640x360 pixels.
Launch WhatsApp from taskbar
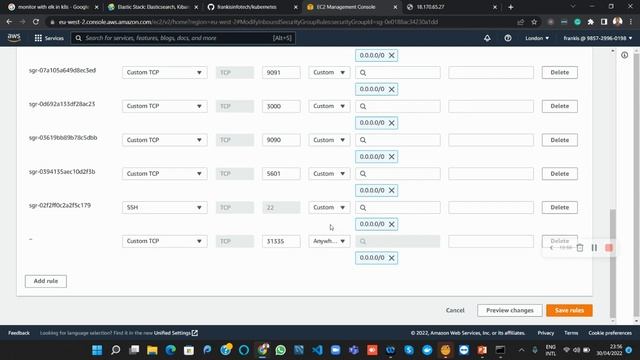[x=280, y=350]
